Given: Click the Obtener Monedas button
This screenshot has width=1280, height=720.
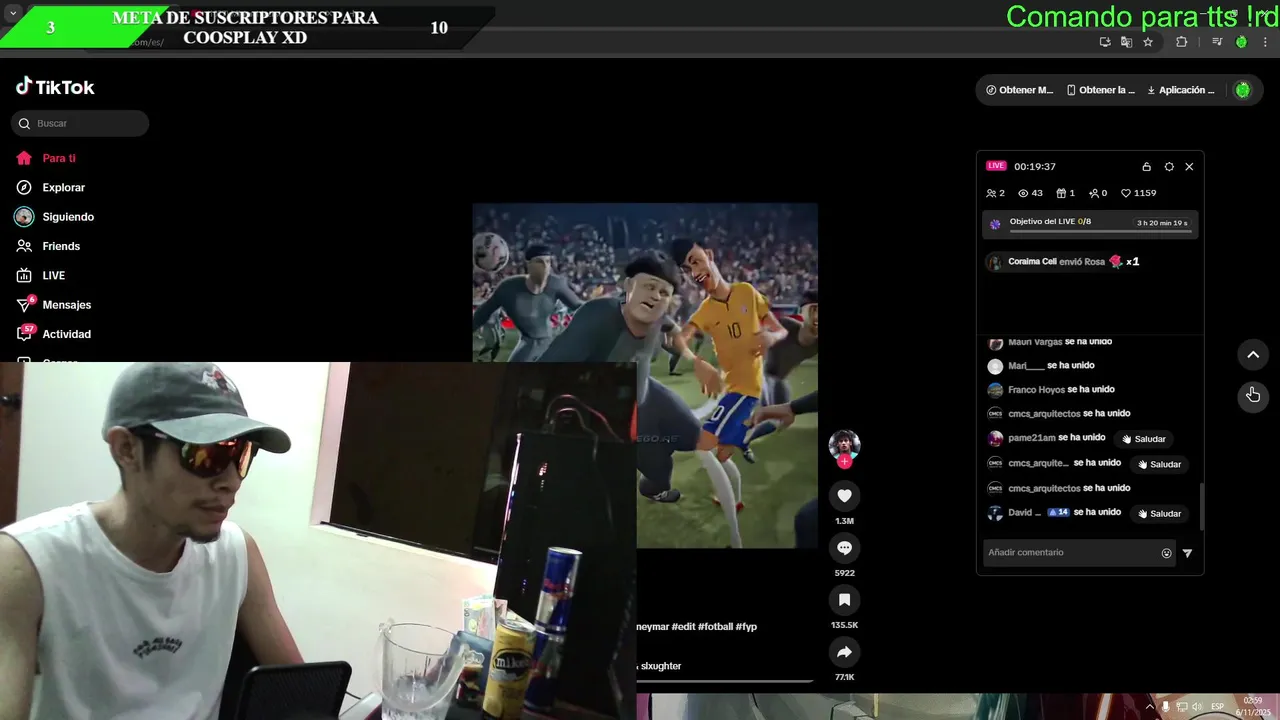Looking at the screenshot, I should [1019, 90].
